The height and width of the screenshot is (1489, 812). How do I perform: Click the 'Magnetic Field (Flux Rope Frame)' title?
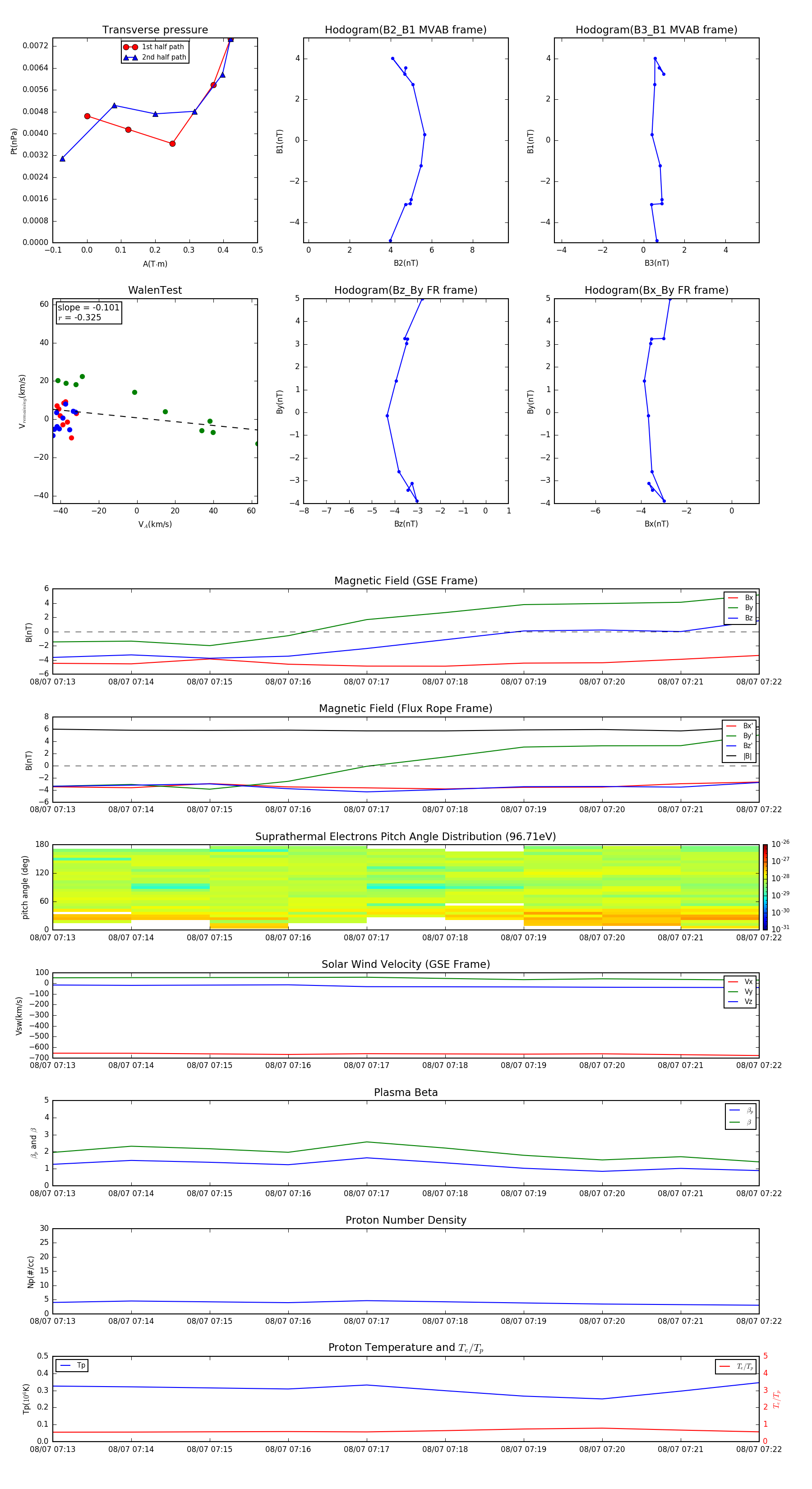tap(406, 709)
